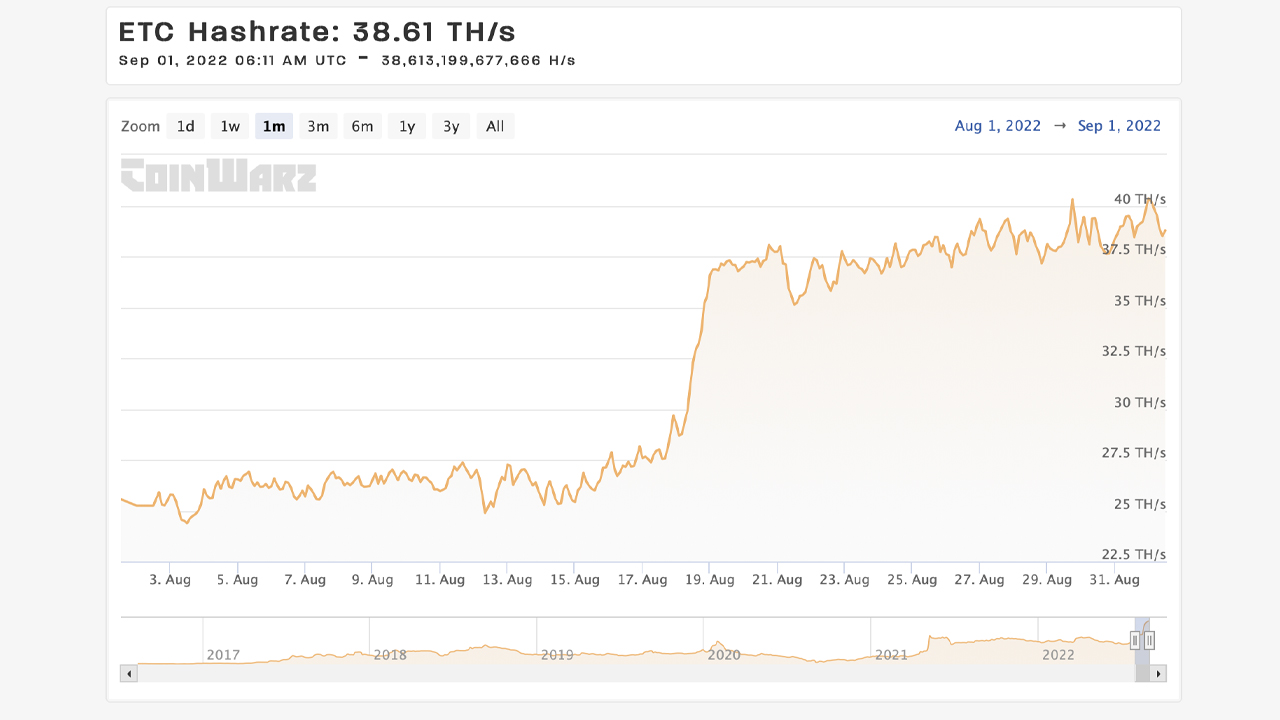Click the 25. Aug x-axis label
Screen dimensions: 1280x720
[911, 580]
